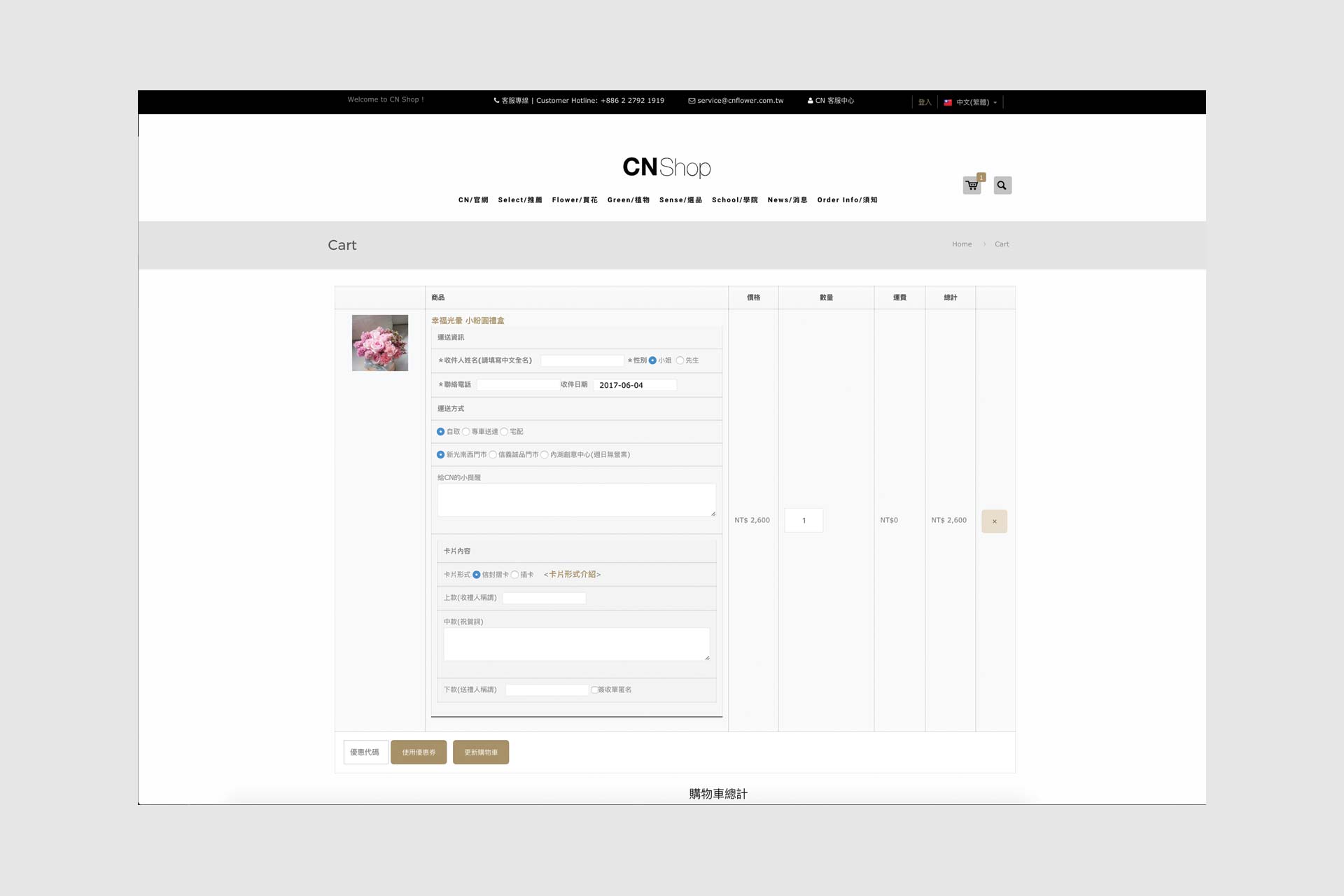
Task: Click the 中款(祝賀詞) message textarea
Action: (576, 644)
